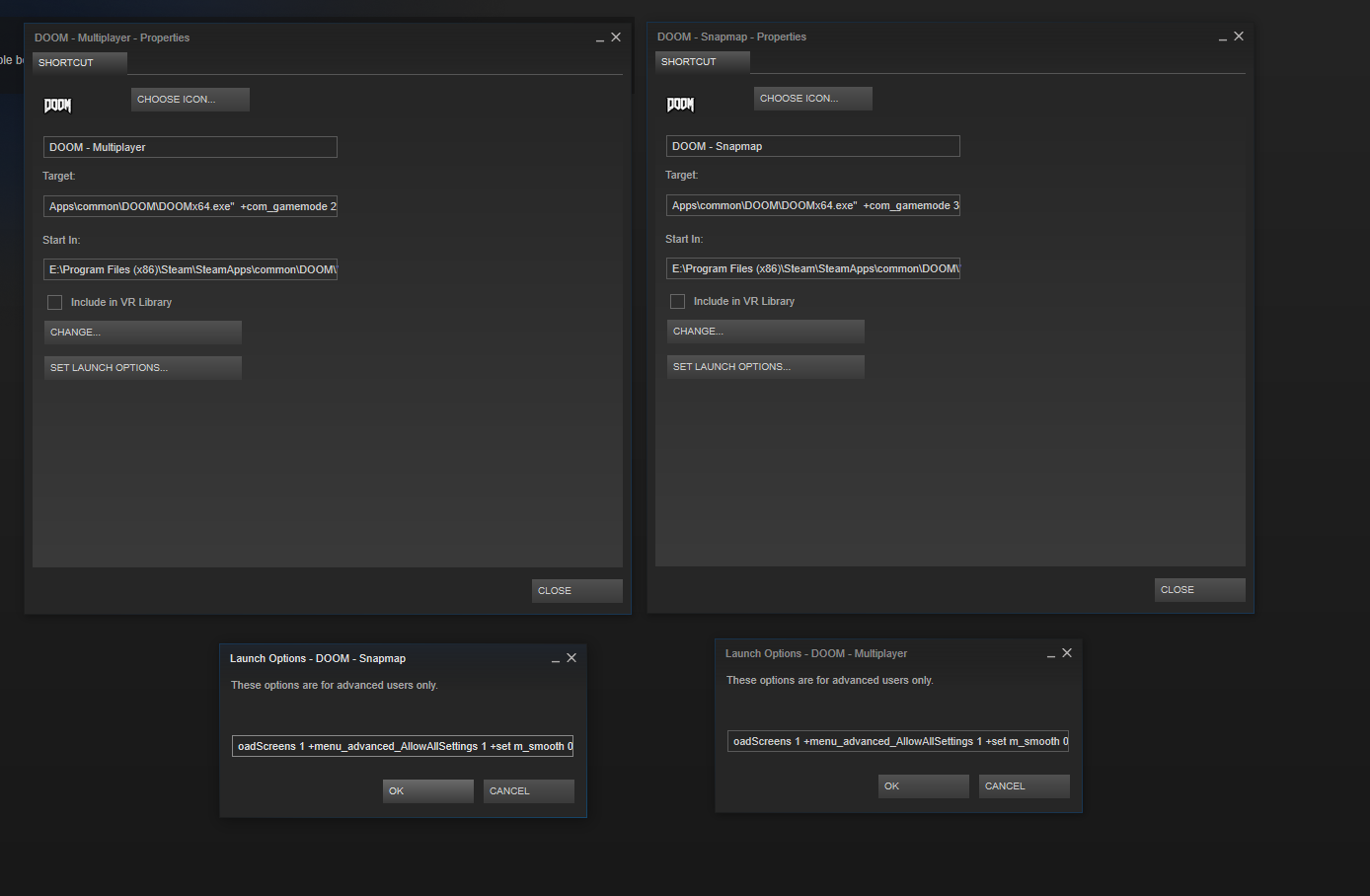Screen dimensions: 1370x896
Task: Open Set Launch Options in Multiplayer Properties
Action: 143,368
